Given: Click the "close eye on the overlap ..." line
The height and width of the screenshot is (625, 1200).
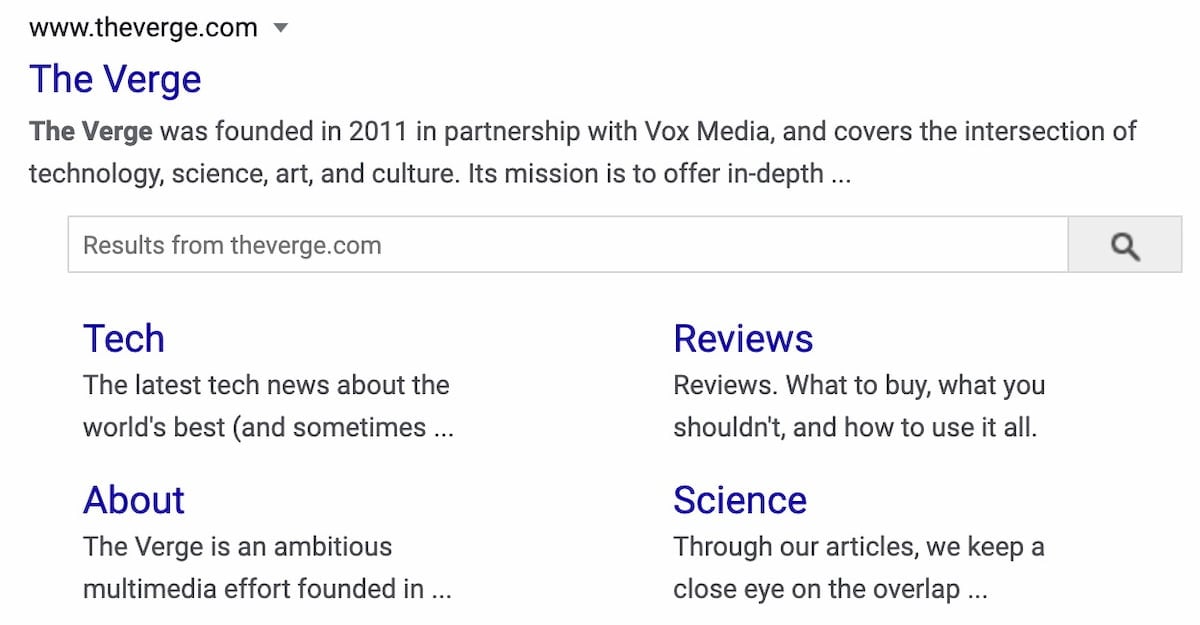Looking at the screenshot, I should coord(830,589).
